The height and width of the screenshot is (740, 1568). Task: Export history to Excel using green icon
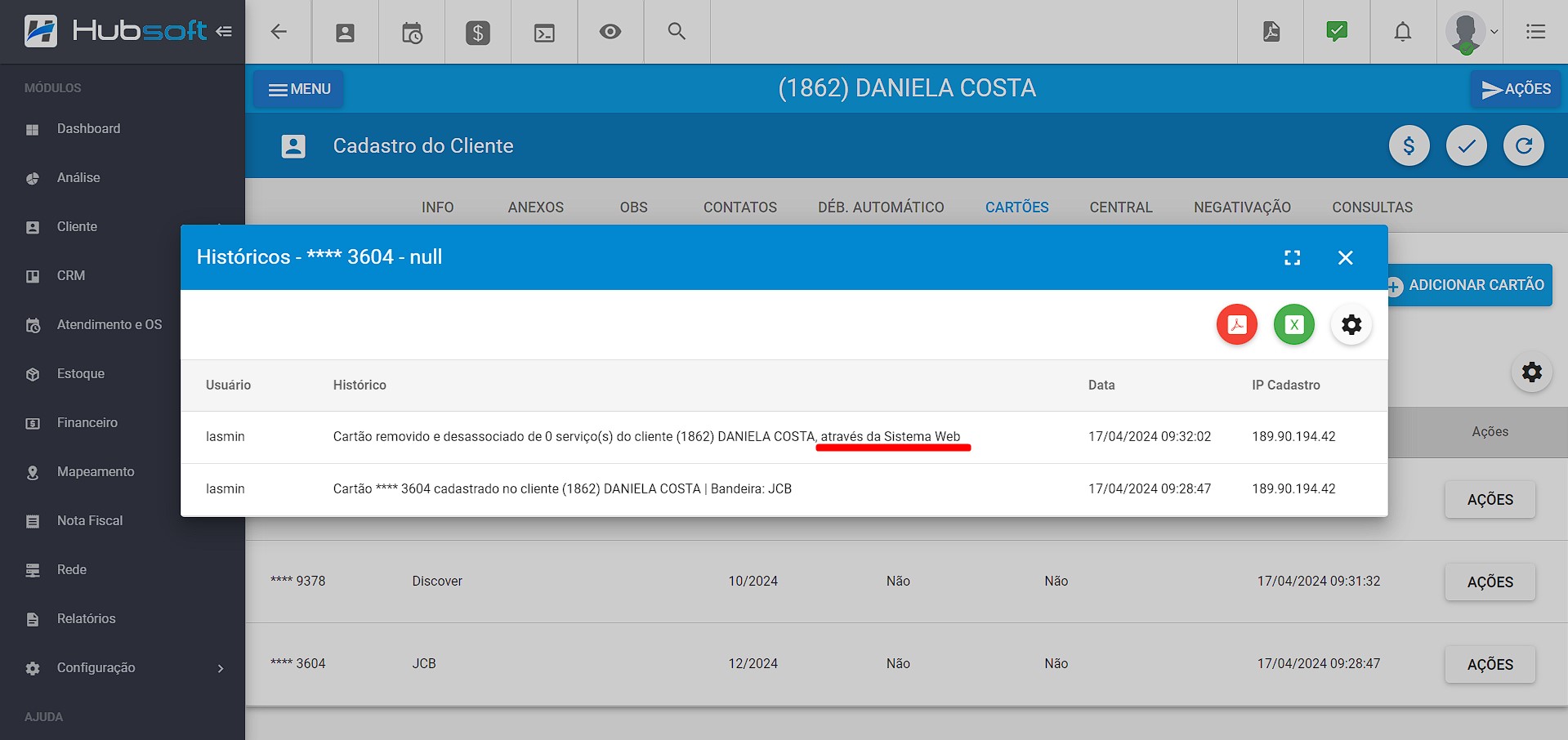click(x=1293, y=324)
